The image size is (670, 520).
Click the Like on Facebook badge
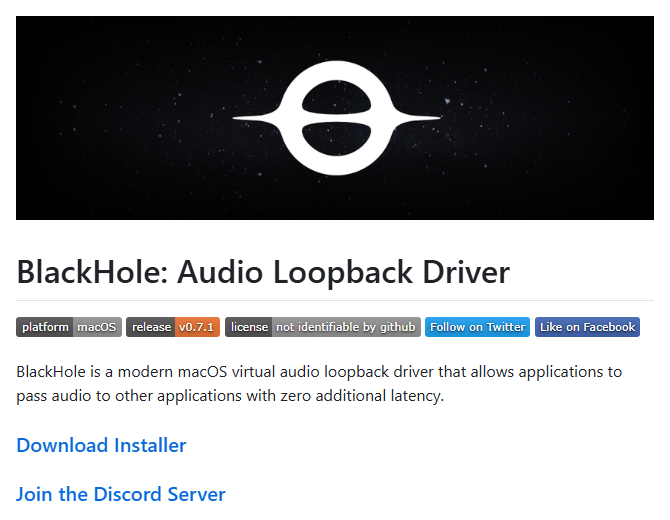[587, 327]
